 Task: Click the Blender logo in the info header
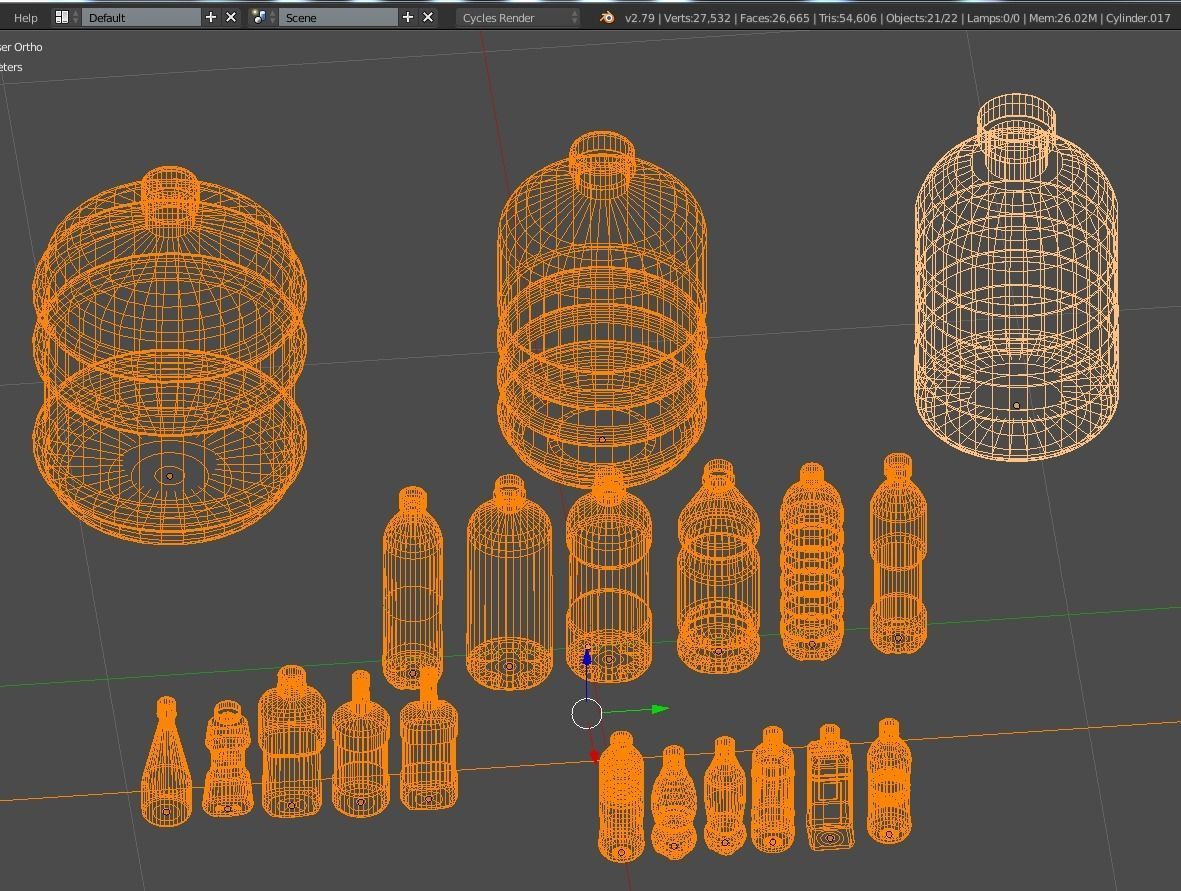tap(607, 17)
